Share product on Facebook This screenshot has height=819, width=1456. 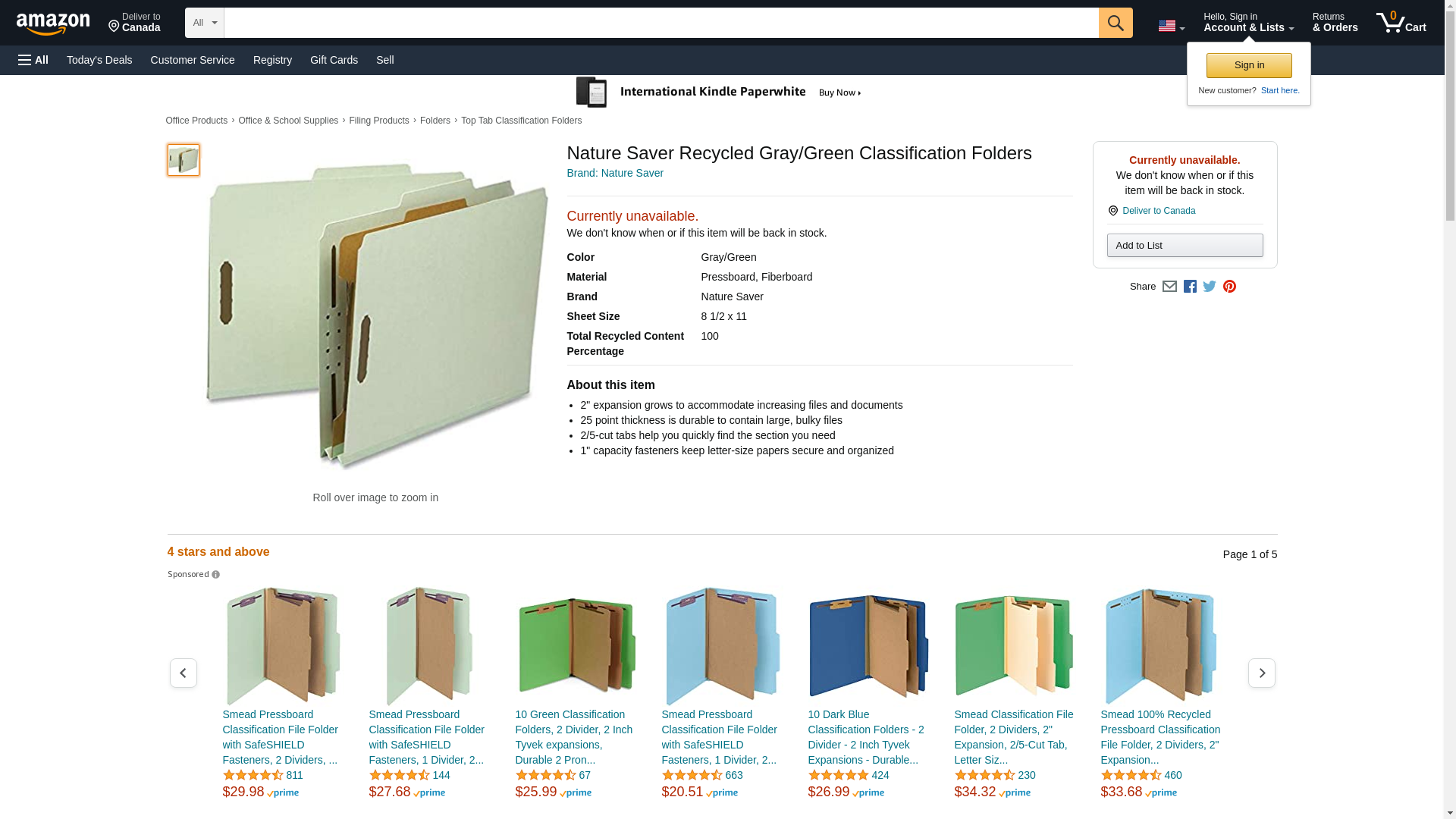click(1190, 287)
